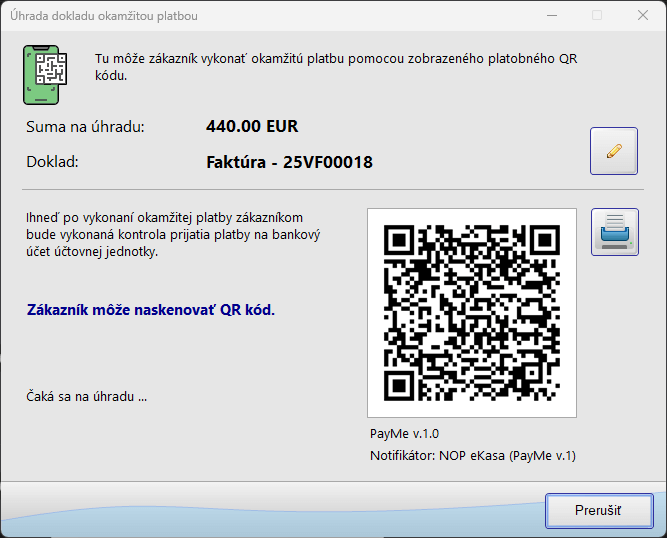Click the pencil edit button
The image size is (667, 538).
[614, 151]
